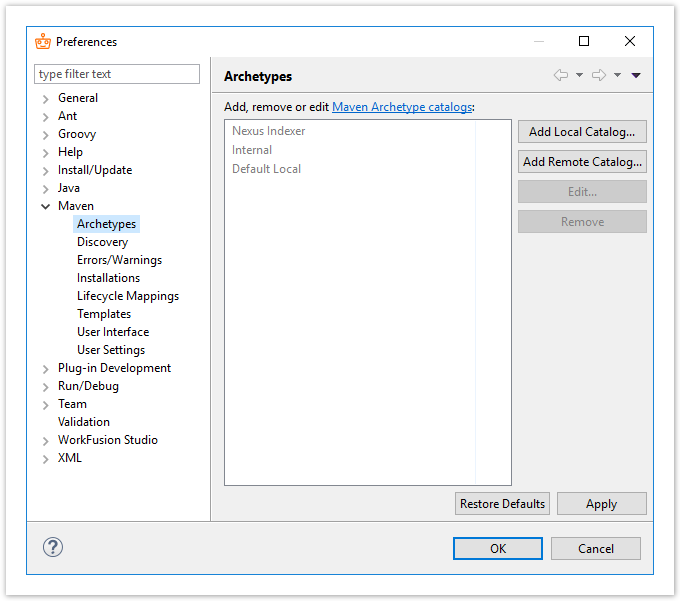Select Archetypes under Maven
680x601 pixels.
[106, 224]
